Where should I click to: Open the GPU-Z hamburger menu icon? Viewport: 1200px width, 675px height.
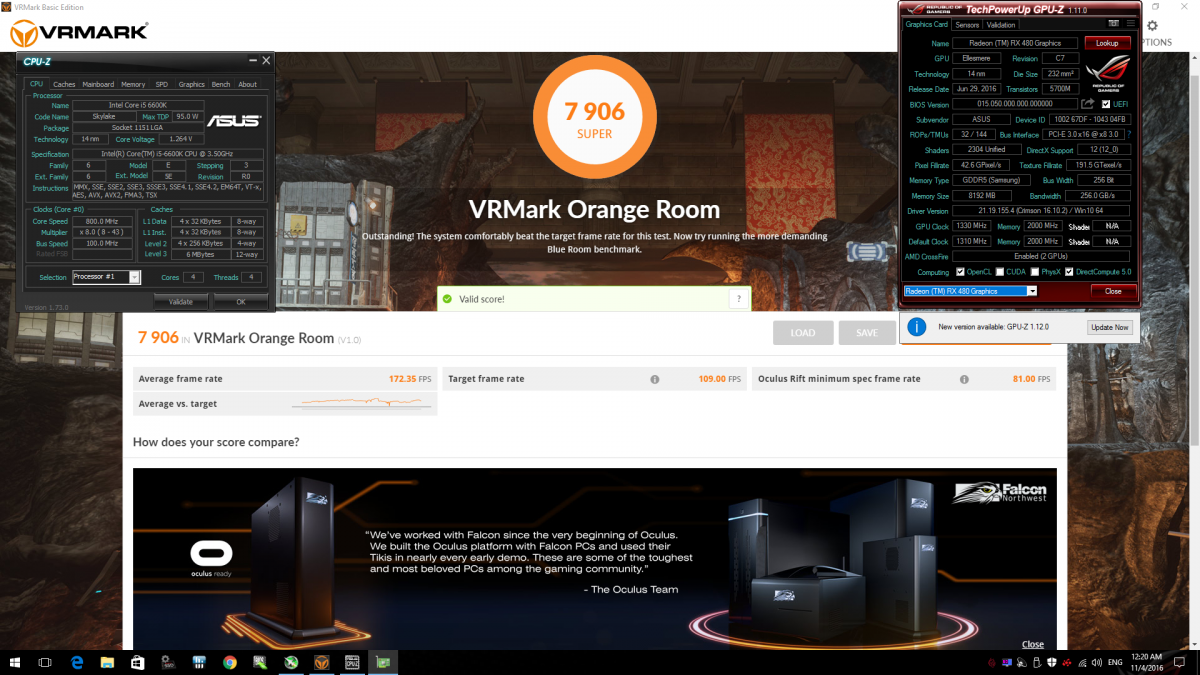[1131, 24]
